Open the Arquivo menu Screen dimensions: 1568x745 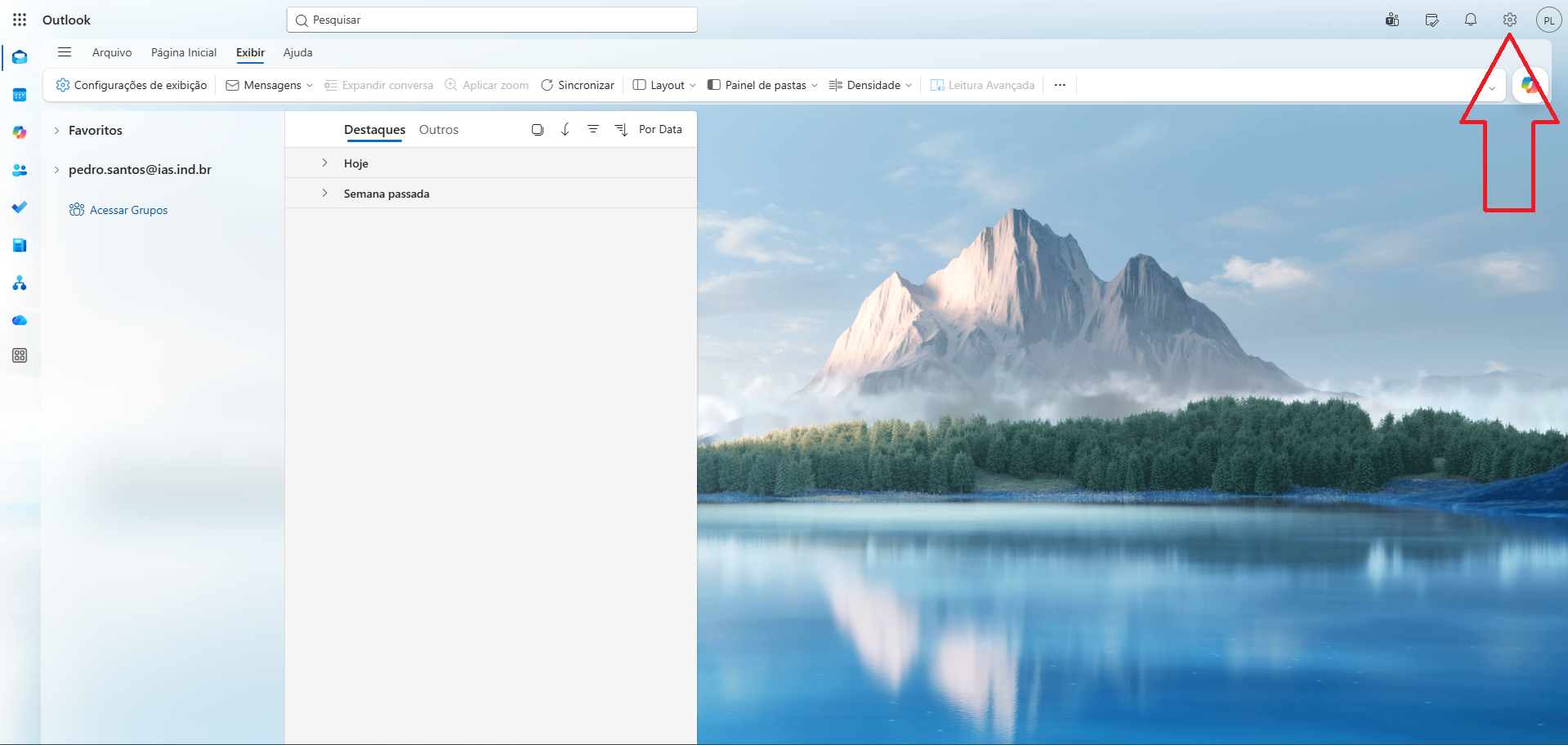[x=112, y=52]
